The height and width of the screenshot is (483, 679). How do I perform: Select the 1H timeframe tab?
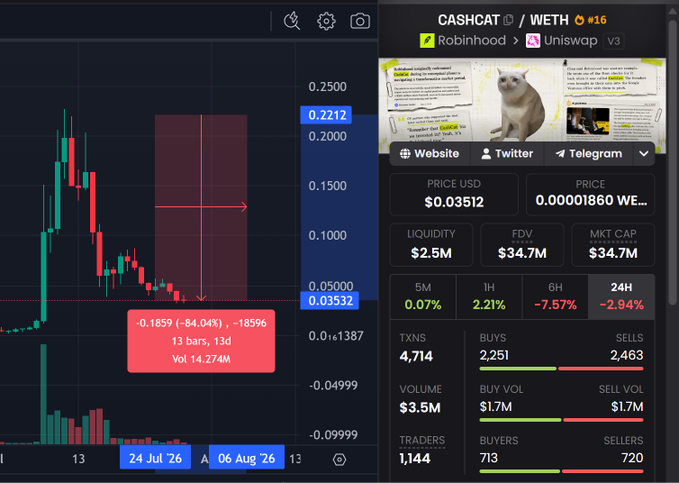(489, 297)
